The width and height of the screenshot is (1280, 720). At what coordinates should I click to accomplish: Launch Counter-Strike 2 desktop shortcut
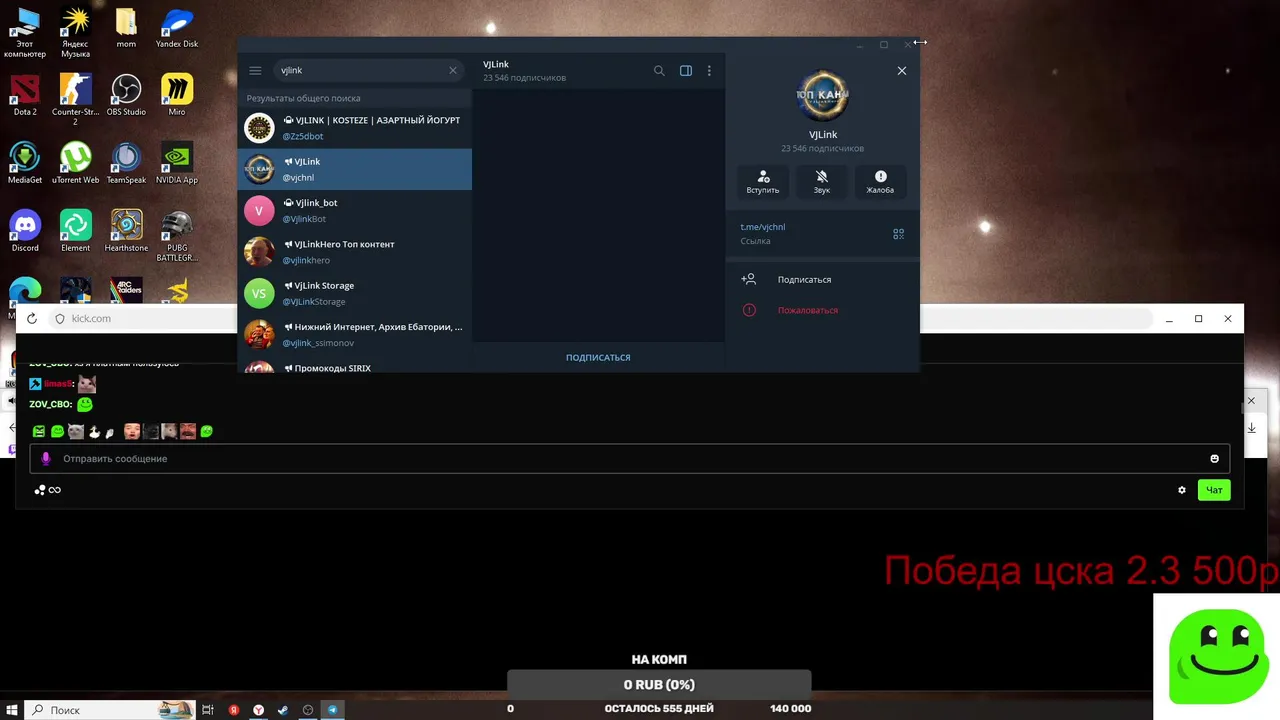[x=75, y=100]
